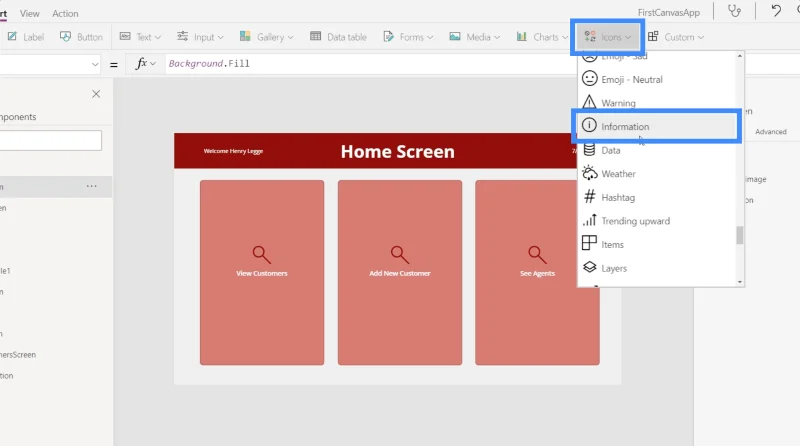Screen dimensions: 800x446
Task: Insert a Button control from the ribbon
Action: point(81,37)
